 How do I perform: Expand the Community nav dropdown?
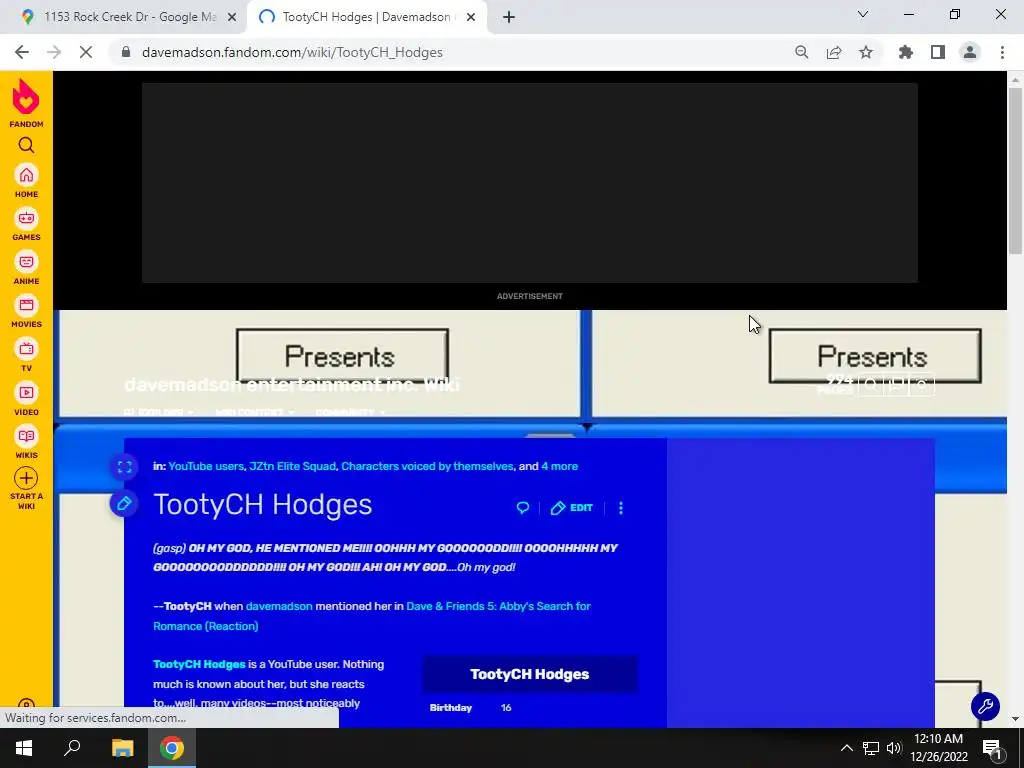[x=350, y=412]
